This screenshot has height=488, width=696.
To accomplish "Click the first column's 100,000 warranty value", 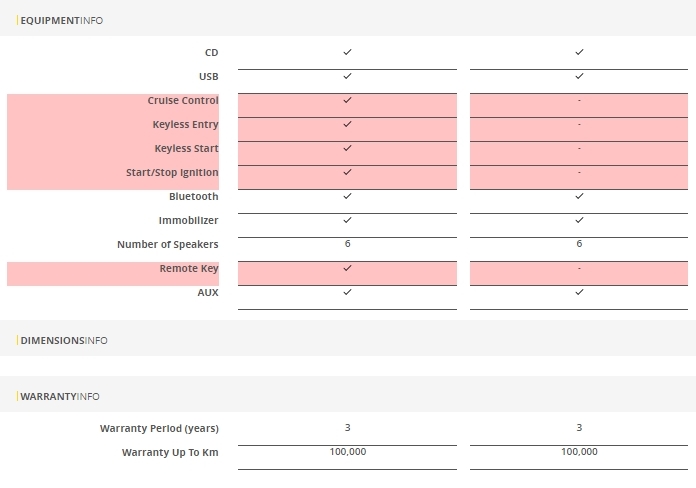I will click(347, 452).
